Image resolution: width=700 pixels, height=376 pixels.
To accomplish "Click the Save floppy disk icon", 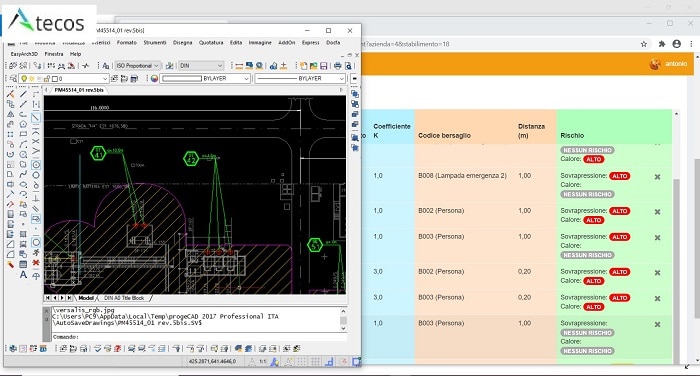I will point(324,66).
